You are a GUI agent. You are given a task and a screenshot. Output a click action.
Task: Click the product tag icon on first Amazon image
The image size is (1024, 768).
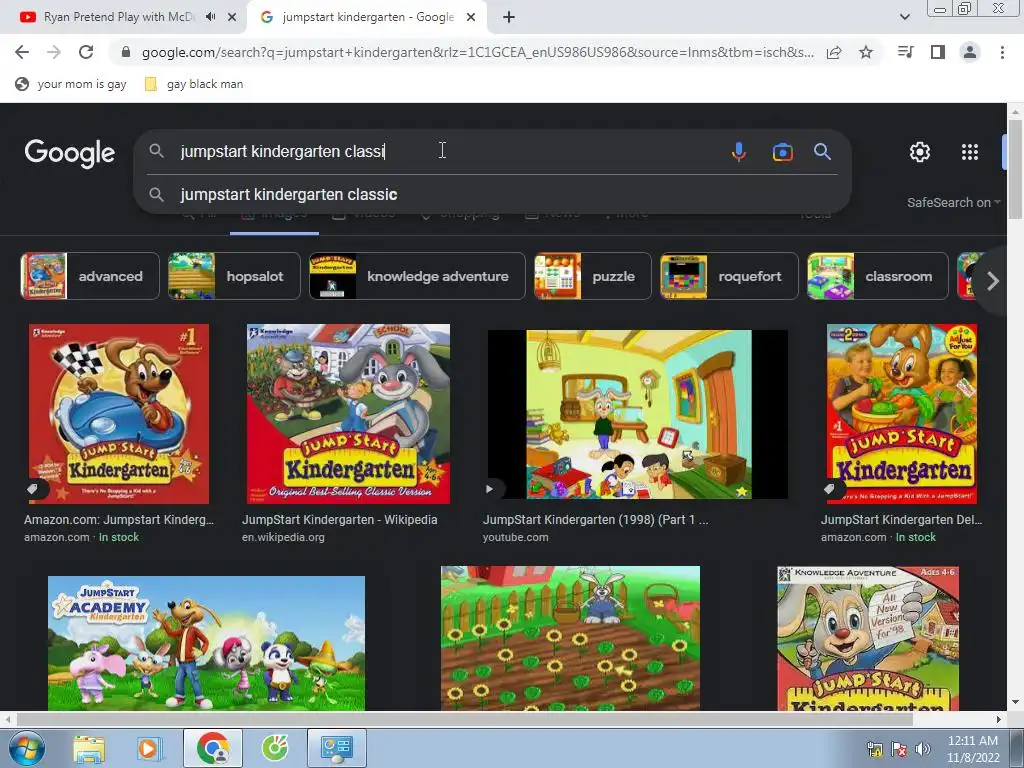tap(33, 488)
